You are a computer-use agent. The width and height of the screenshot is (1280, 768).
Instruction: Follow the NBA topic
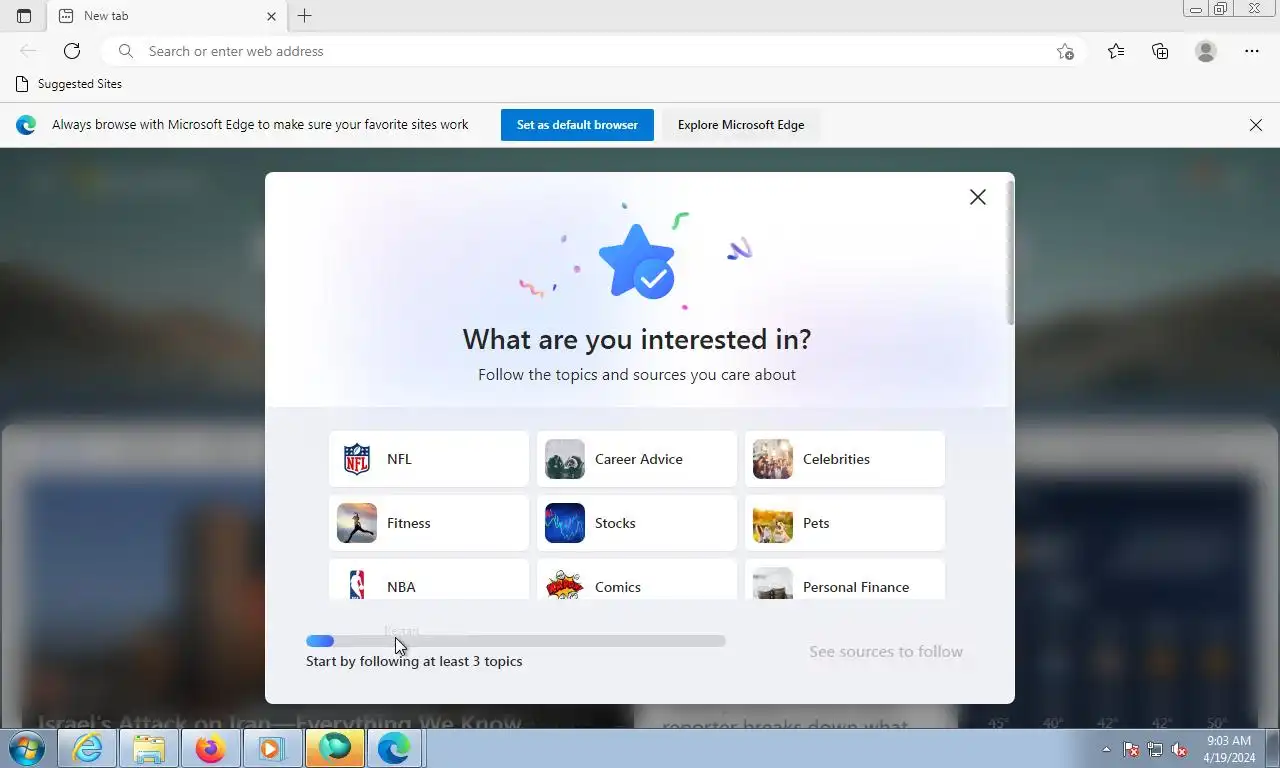pyautogui.click(x=429, y=580)
